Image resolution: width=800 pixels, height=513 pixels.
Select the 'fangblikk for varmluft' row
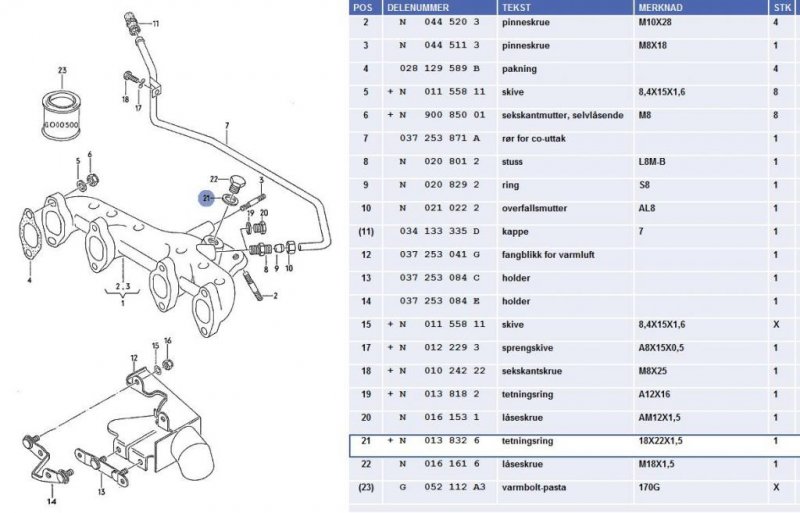pos(574,255)
